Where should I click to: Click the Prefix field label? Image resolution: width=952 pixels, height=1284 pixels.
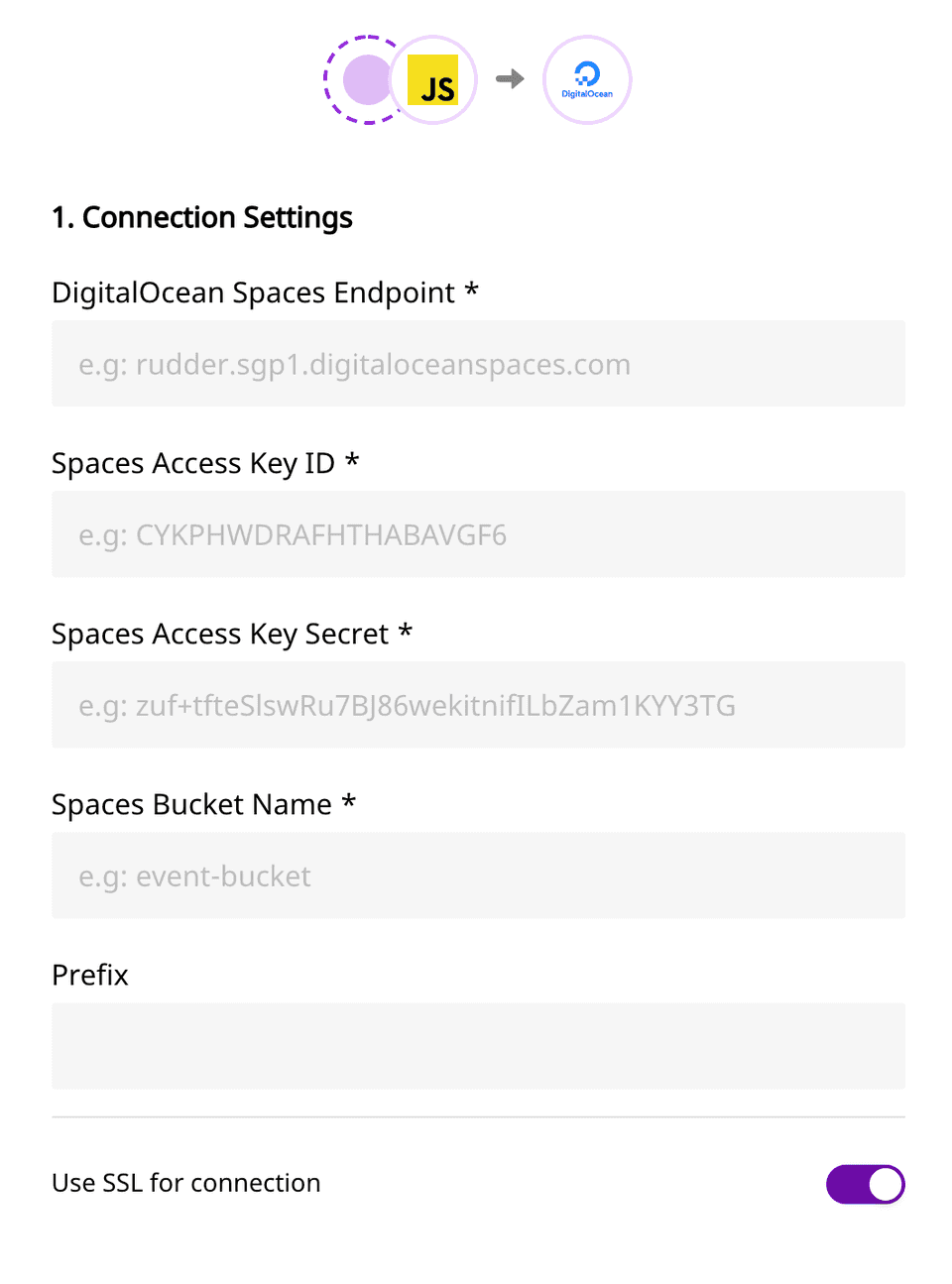click(x=90, y=976)
